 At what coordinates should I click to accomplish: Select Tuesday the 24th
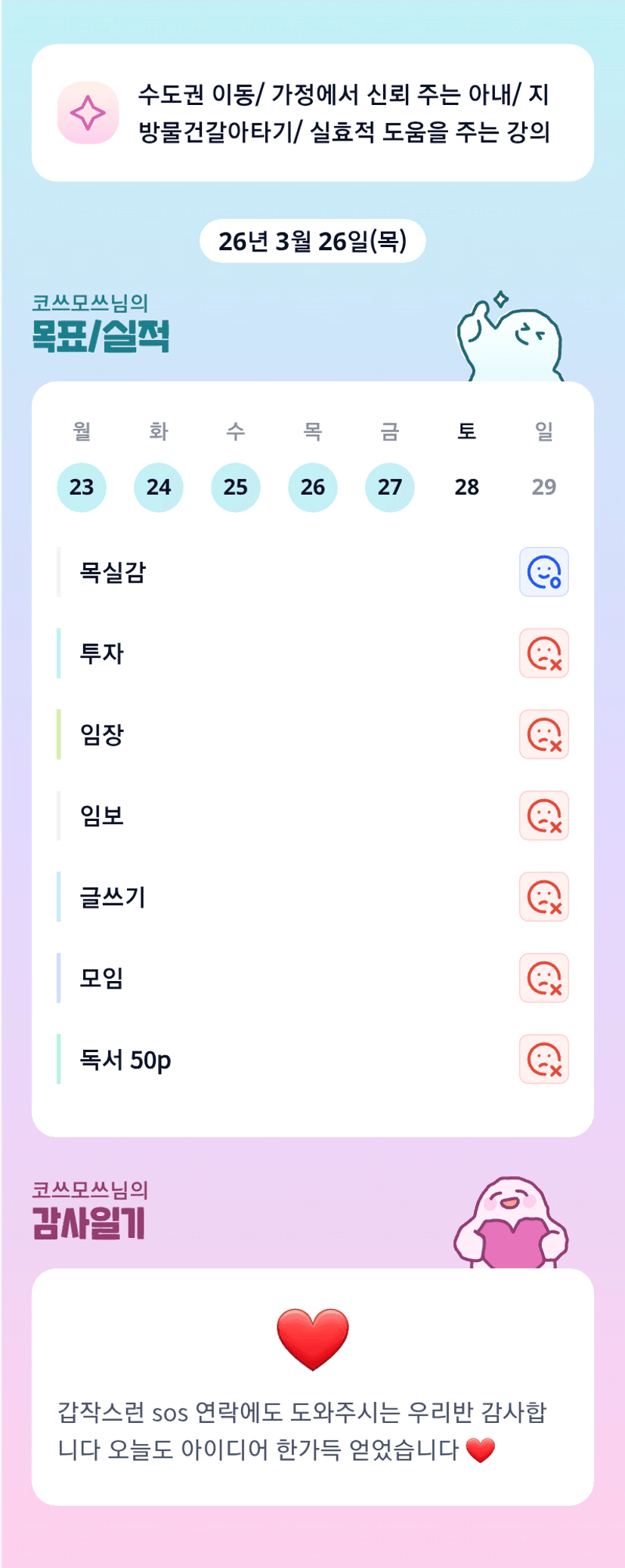pyautogui.click(x=159, y=487)
